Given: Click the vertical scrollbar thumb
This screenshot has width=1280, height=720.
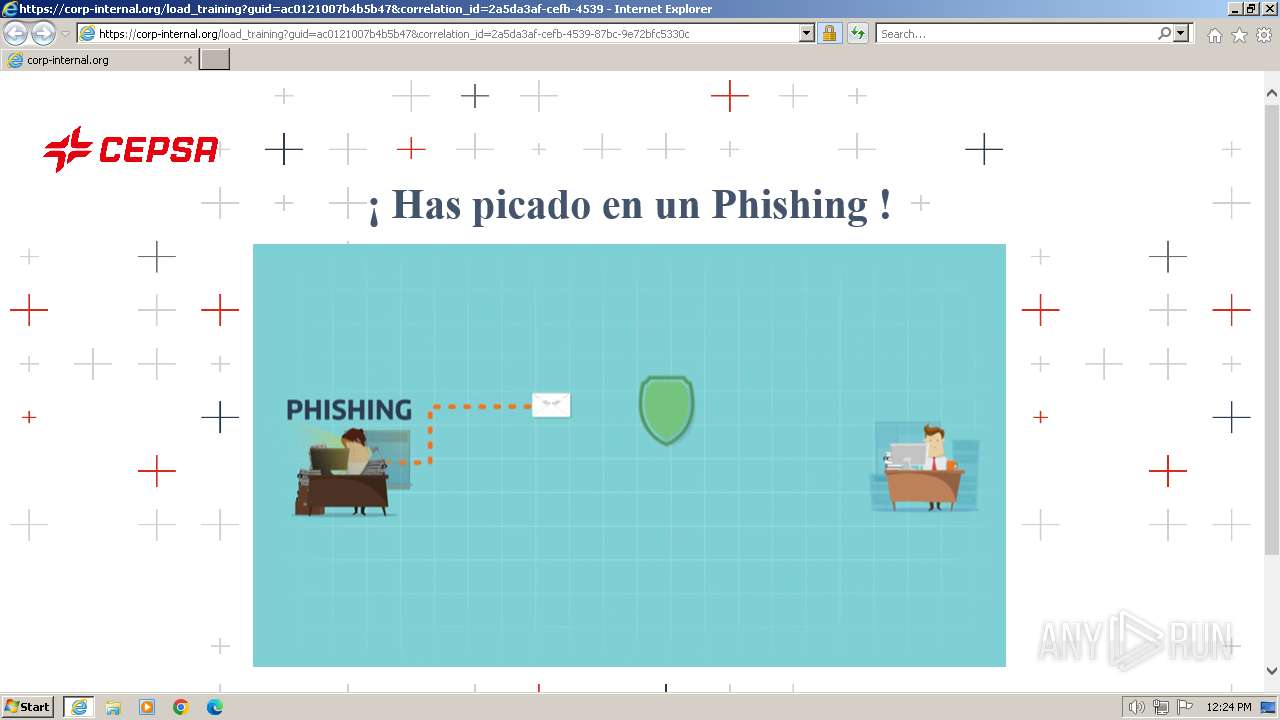Looking at the screenshot, I should 1272,330.
